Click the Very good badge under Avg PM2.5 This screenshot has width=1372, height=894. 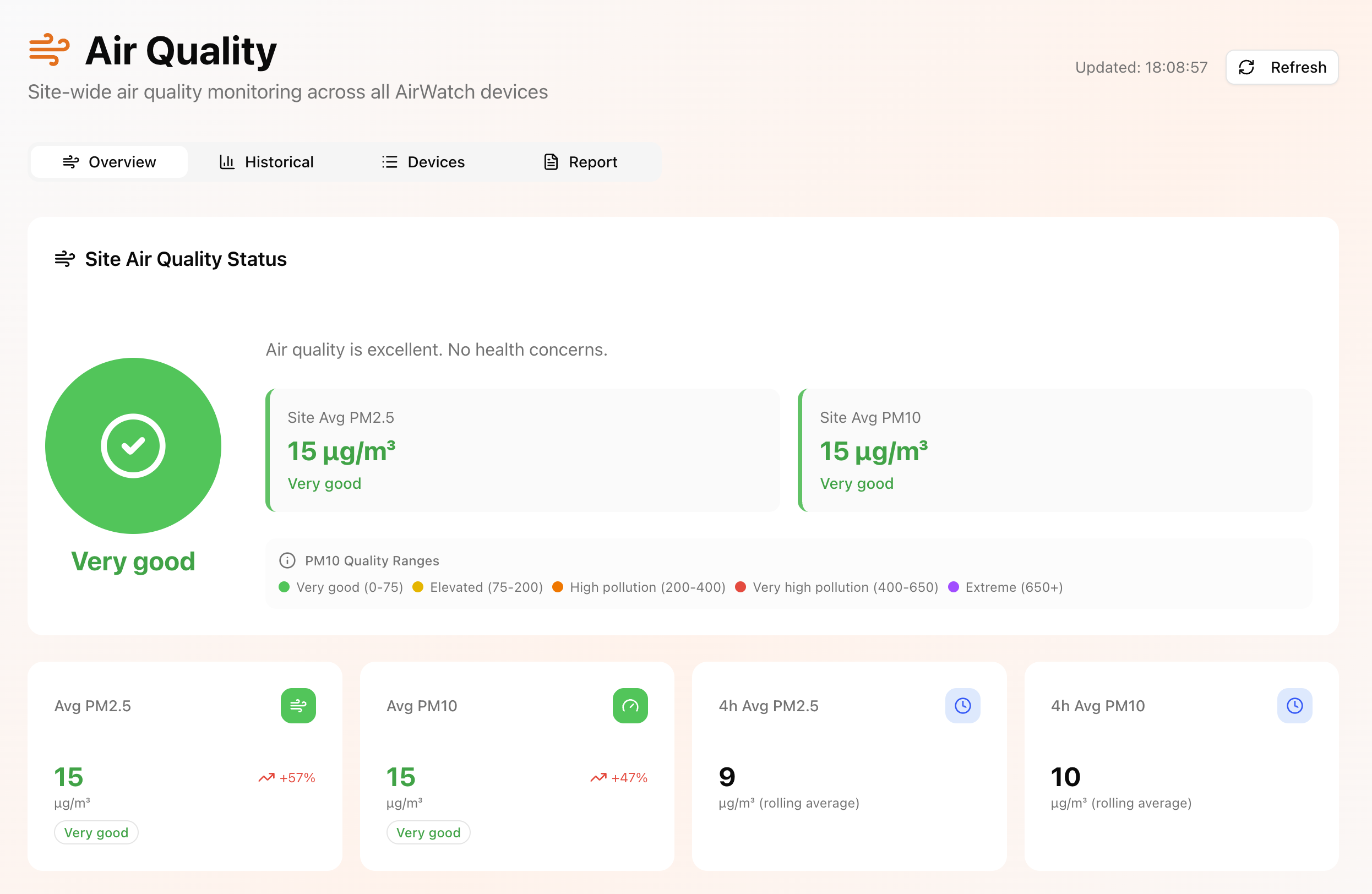click(x=96, y=832)
